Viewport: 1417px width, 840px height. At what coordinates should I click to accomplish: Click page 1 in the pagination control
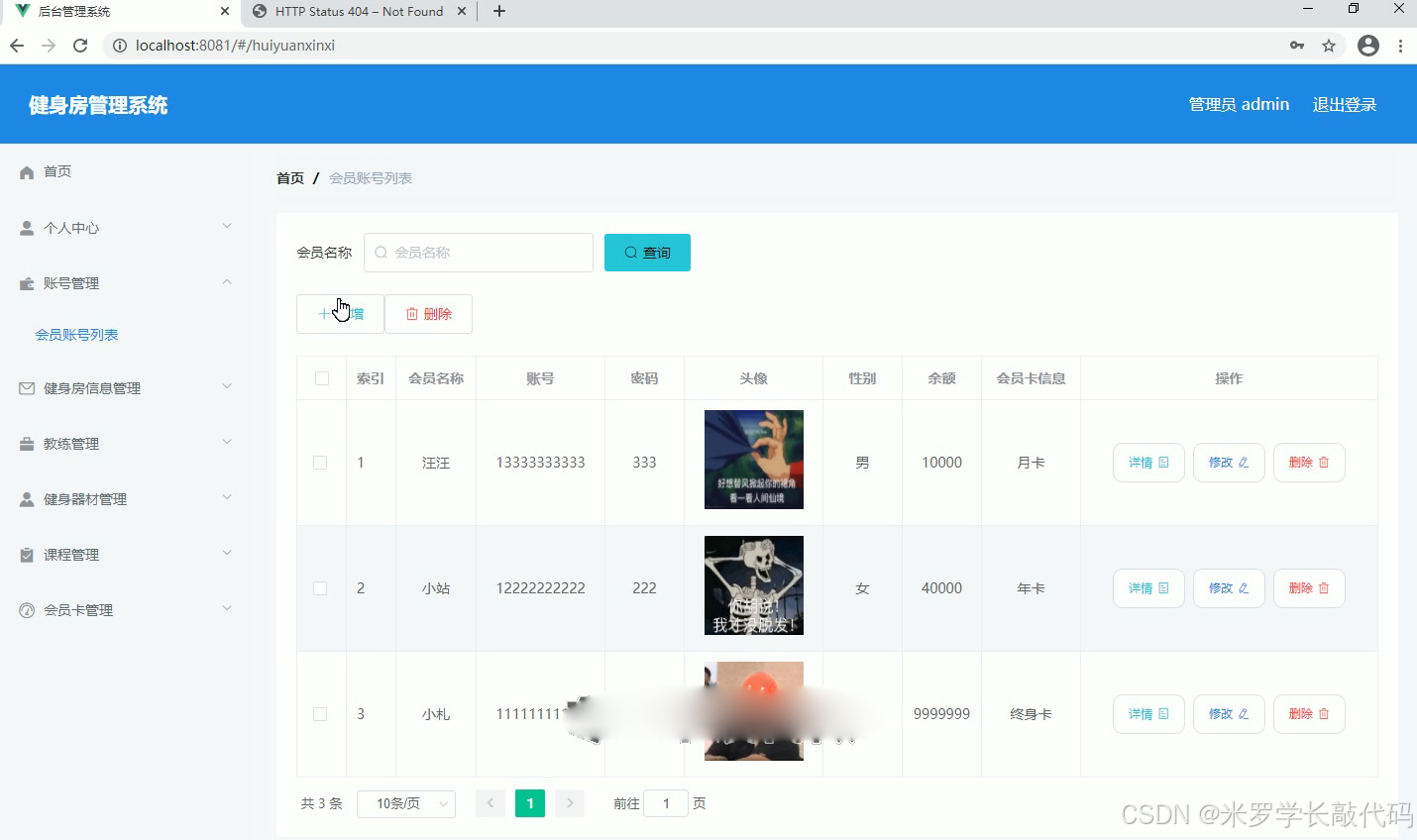[x=529, y=803]
